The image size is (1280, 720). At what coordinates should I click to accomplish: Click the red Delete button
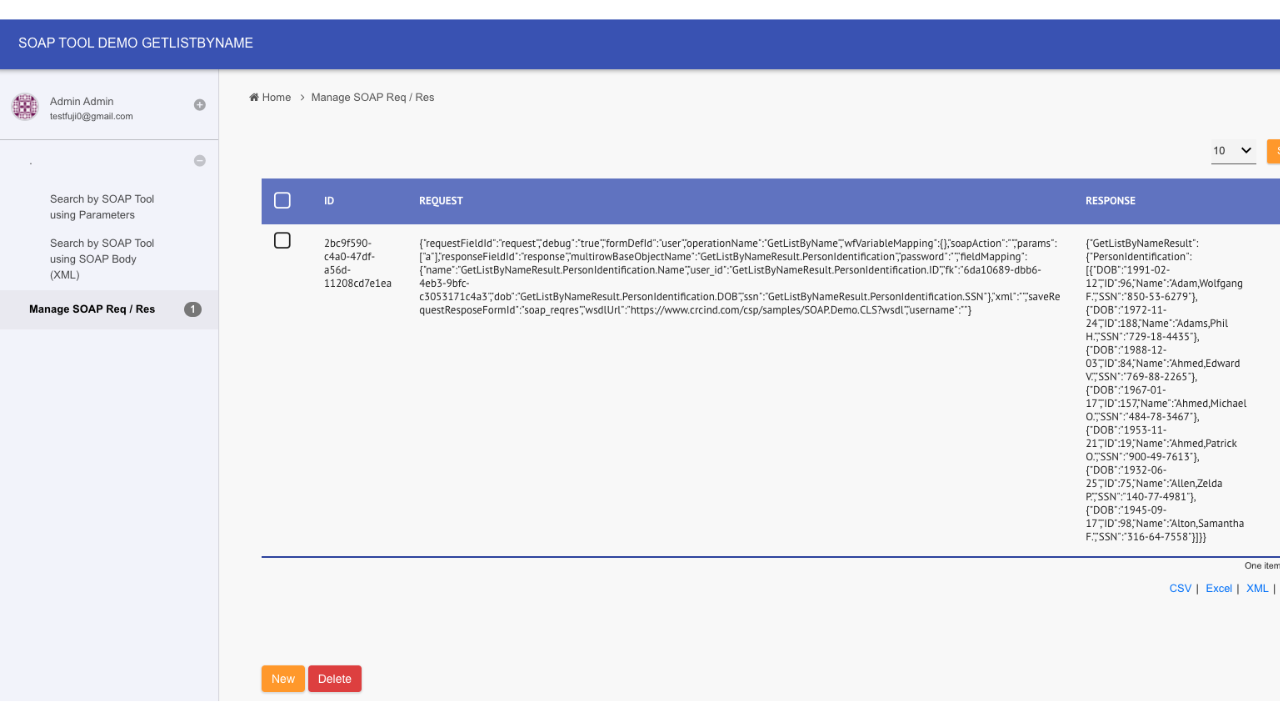[334, 679]
